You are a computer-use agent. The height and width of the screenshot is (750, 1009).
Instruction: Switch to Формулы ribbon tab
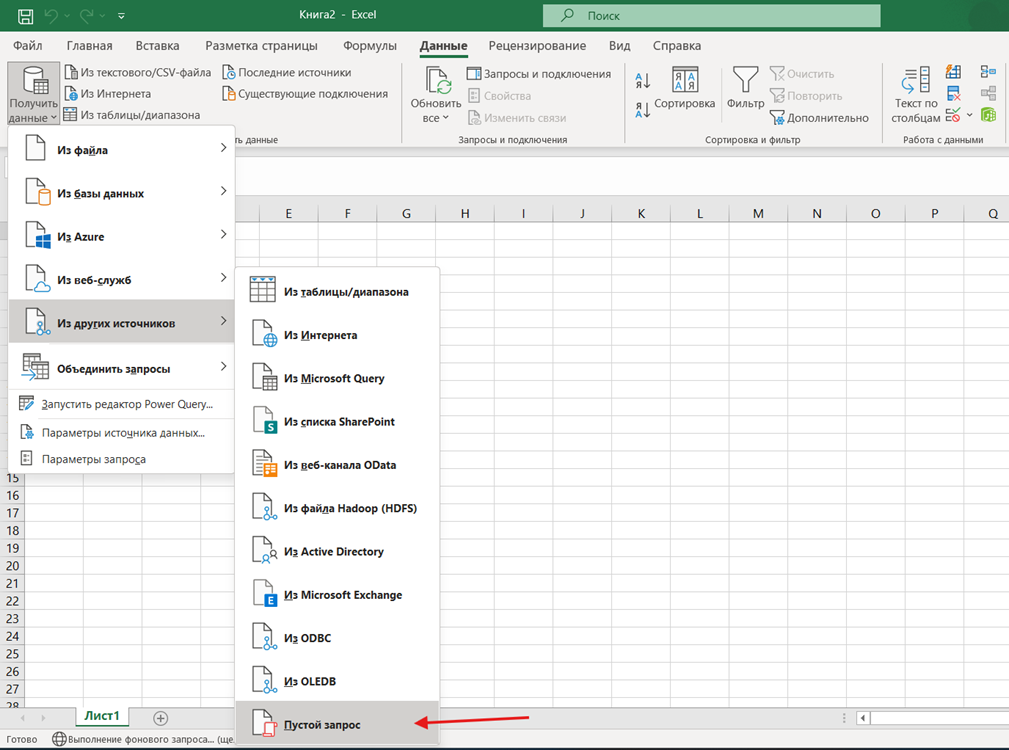tap(369, 46)
